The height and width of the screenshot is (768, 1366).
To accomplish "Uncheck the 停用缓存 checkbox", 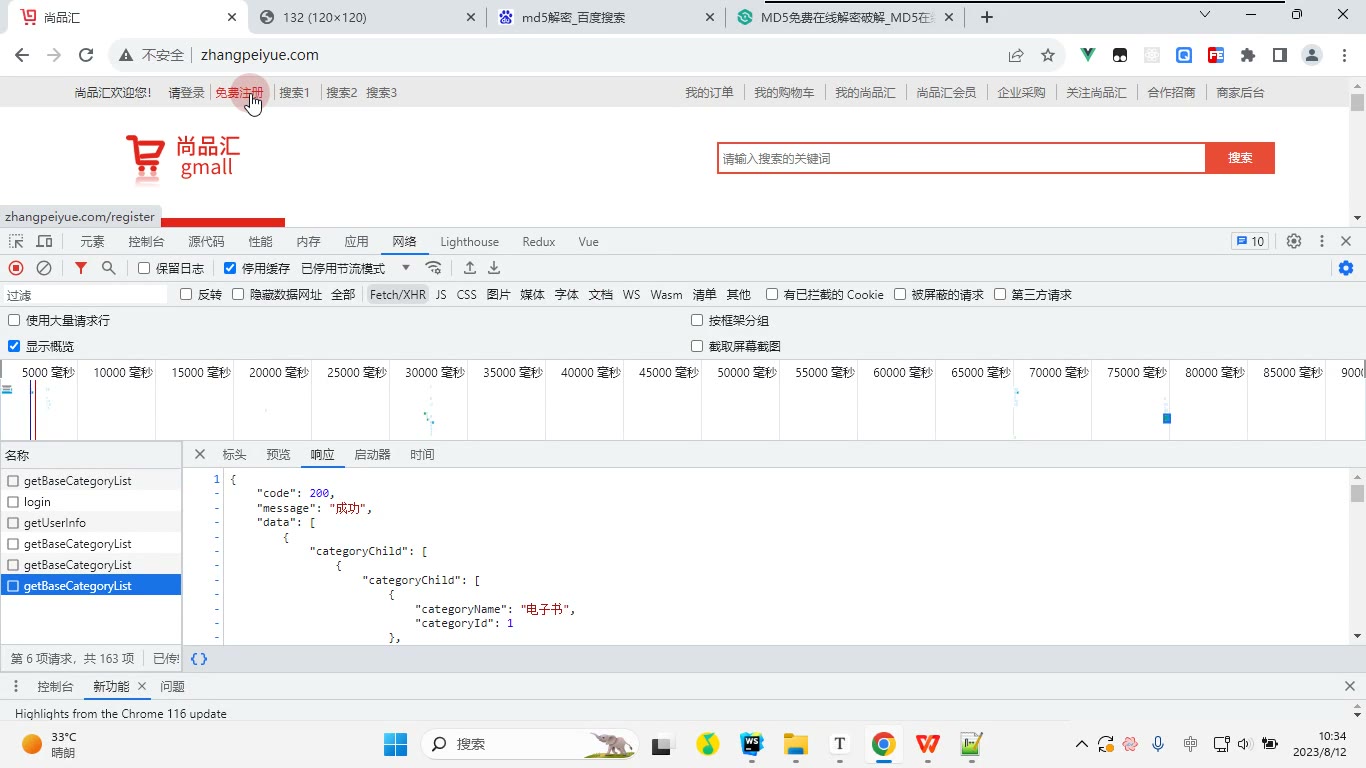I will [x=230, y=268].
